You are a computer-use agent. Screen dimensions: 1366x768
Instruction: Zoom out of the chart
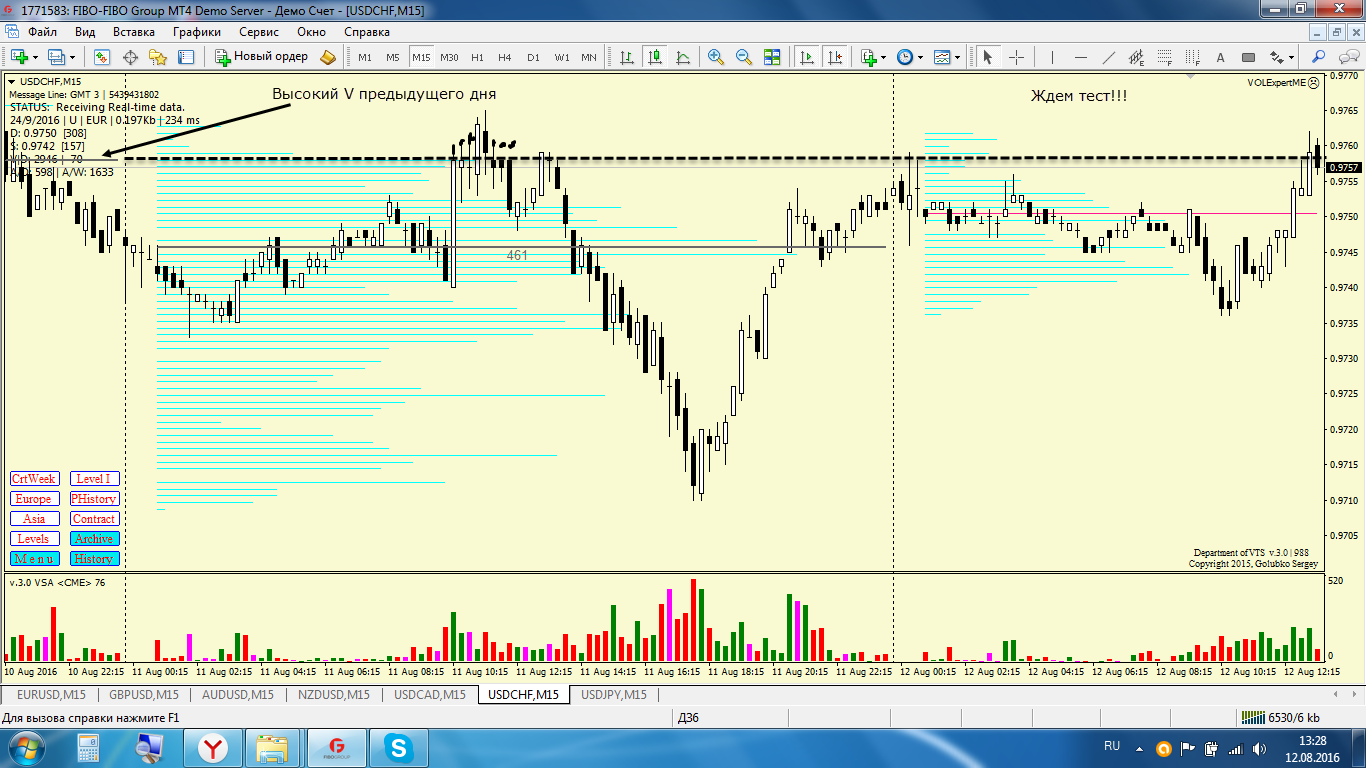[744, 57]
